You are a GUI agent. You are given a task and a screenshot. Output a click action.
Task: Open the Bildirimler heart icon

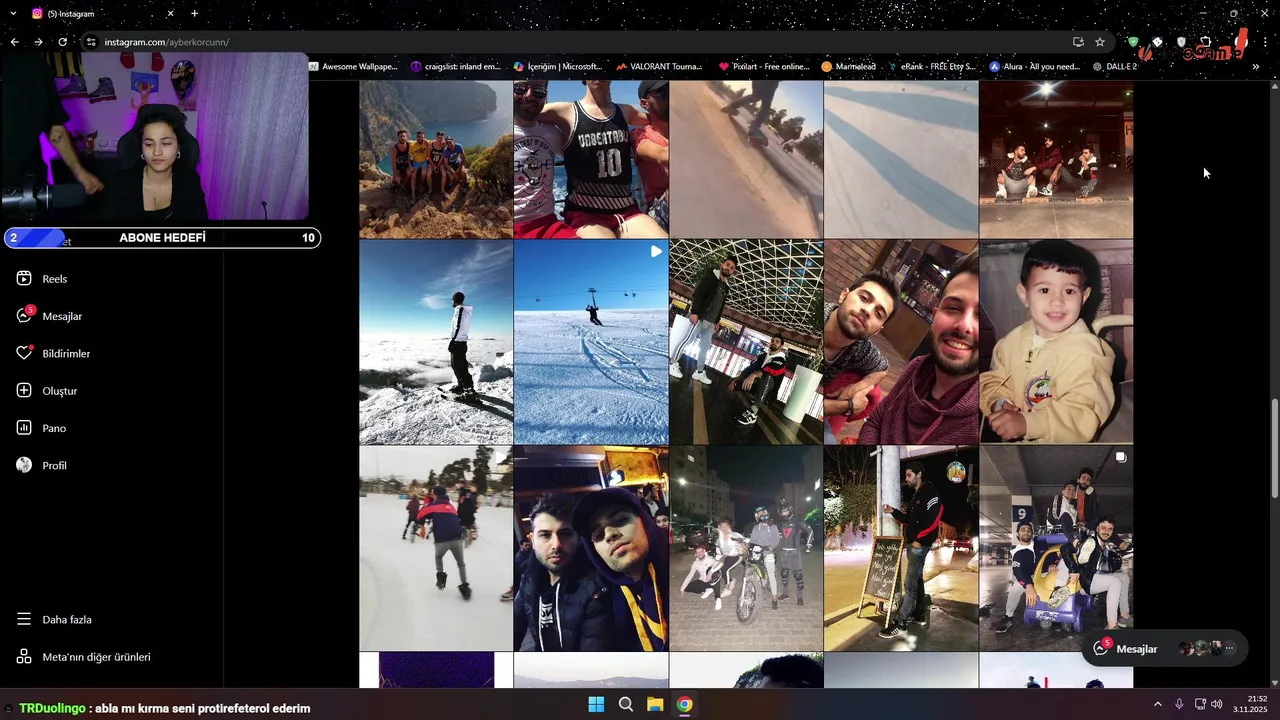24,354
